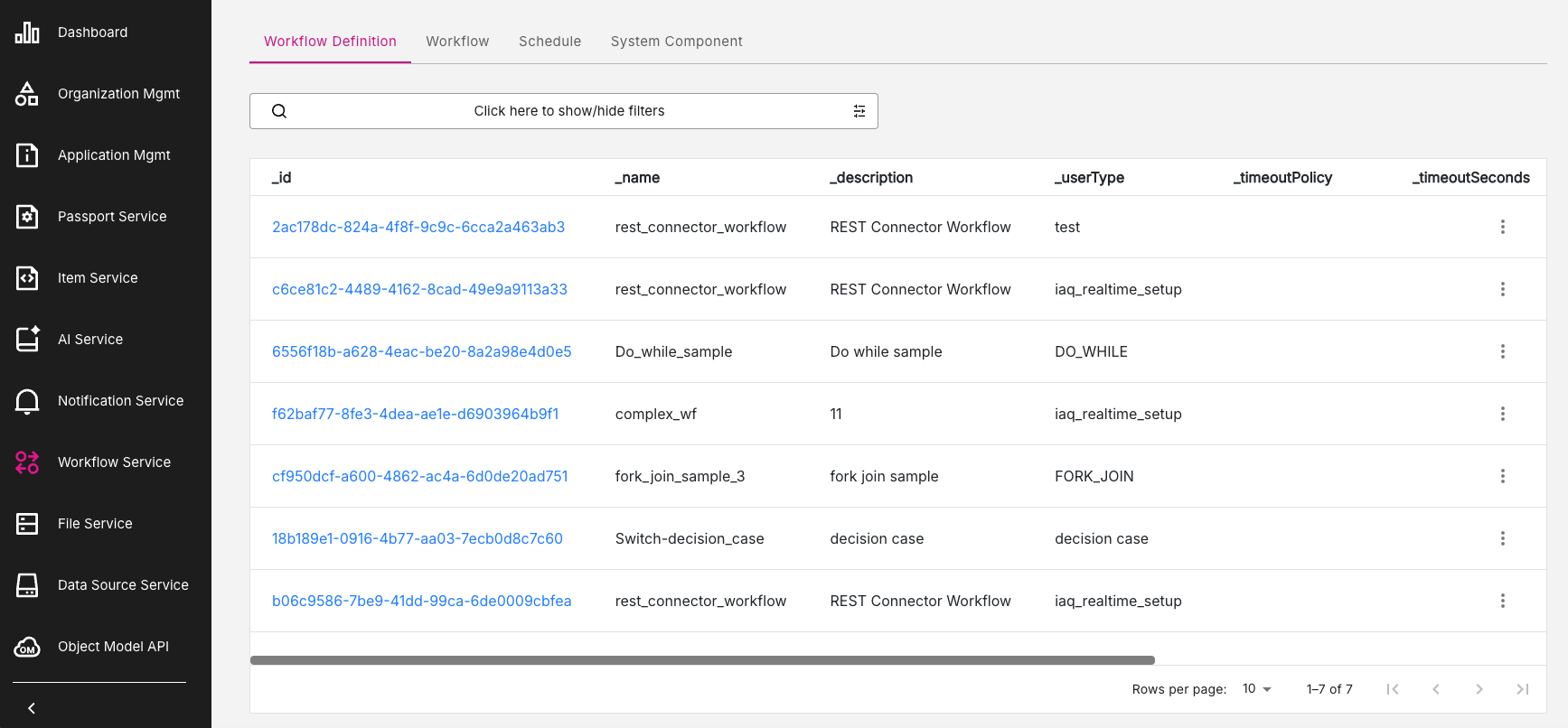Click the Application Mgmt info icon
The height and width of the screenshot is (728, 1568).
[x=27, y=155]
